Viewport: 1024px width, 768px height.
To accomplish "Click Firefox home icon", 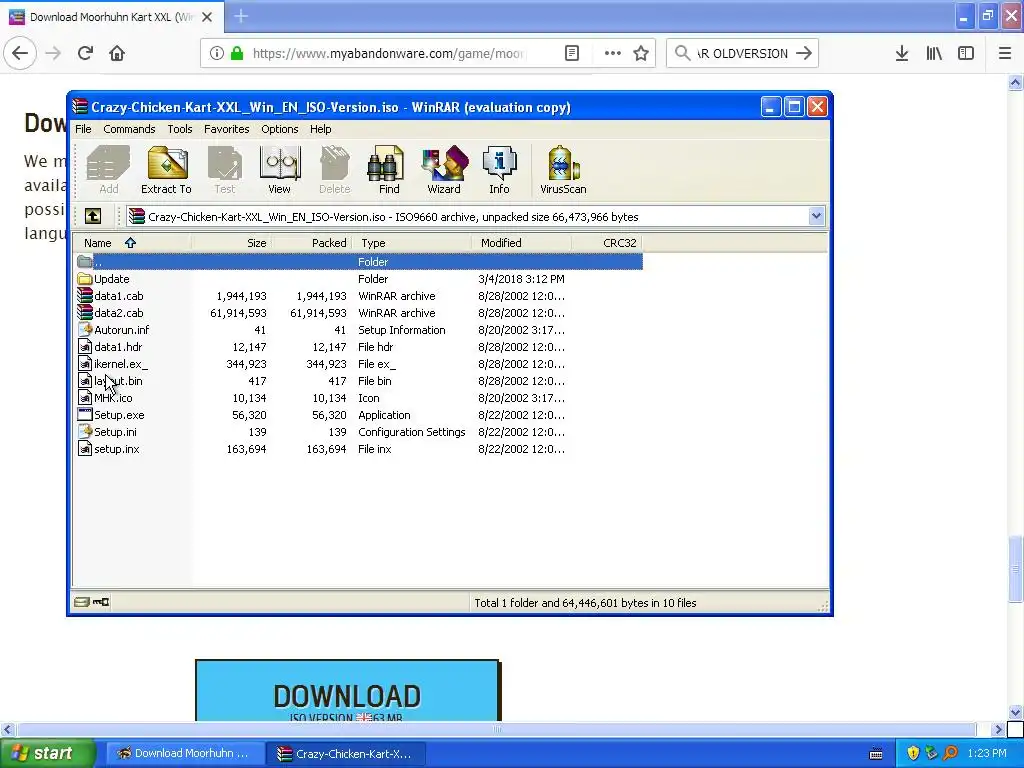I will (x=117, y=53).
